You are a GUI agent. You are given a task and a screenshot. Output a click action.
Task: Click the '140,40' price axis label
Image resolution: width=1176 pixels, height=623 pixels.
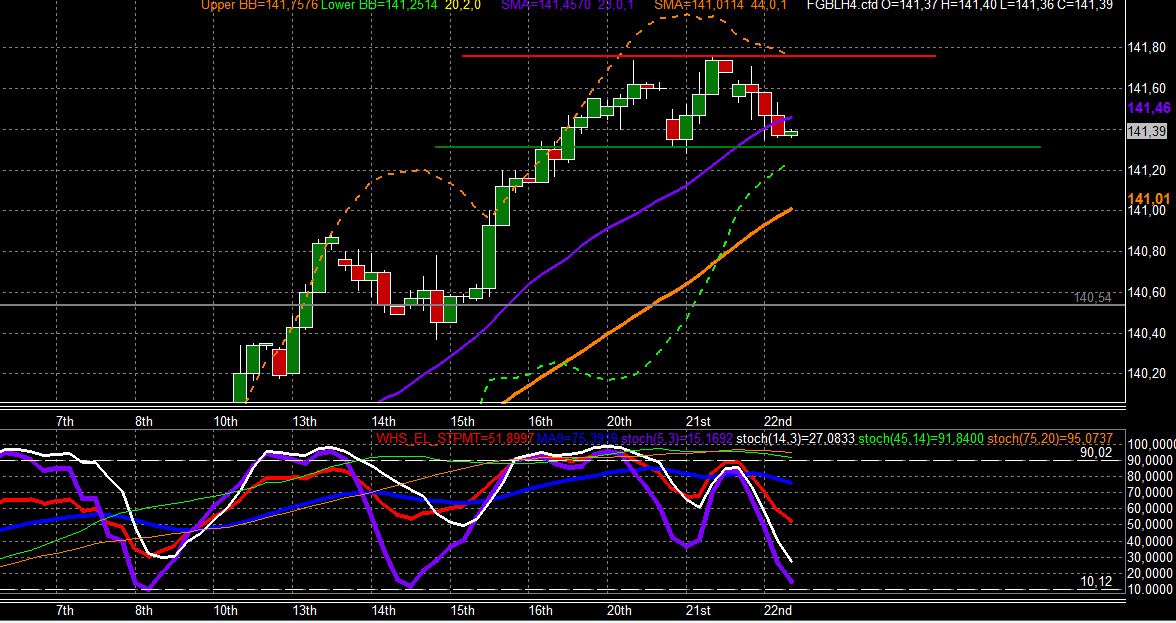click(1147, 333)
